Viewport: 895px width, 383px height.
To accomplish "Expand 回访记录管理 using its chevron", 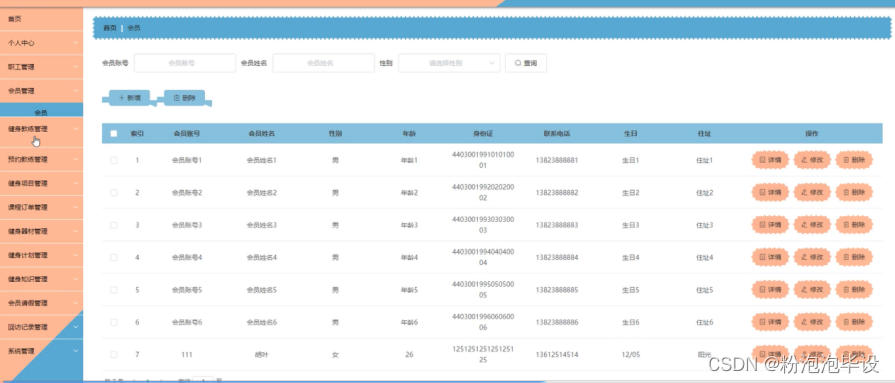I will tap(75, 327).
